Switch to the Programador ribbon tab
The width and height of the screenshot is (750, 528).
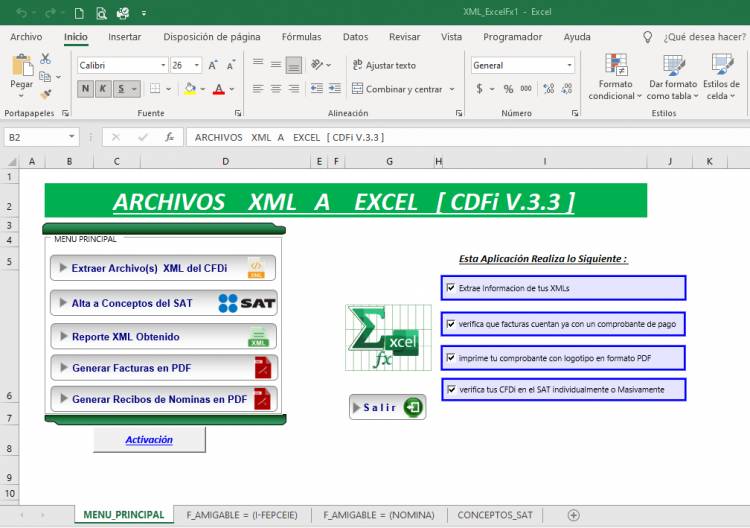512,37
